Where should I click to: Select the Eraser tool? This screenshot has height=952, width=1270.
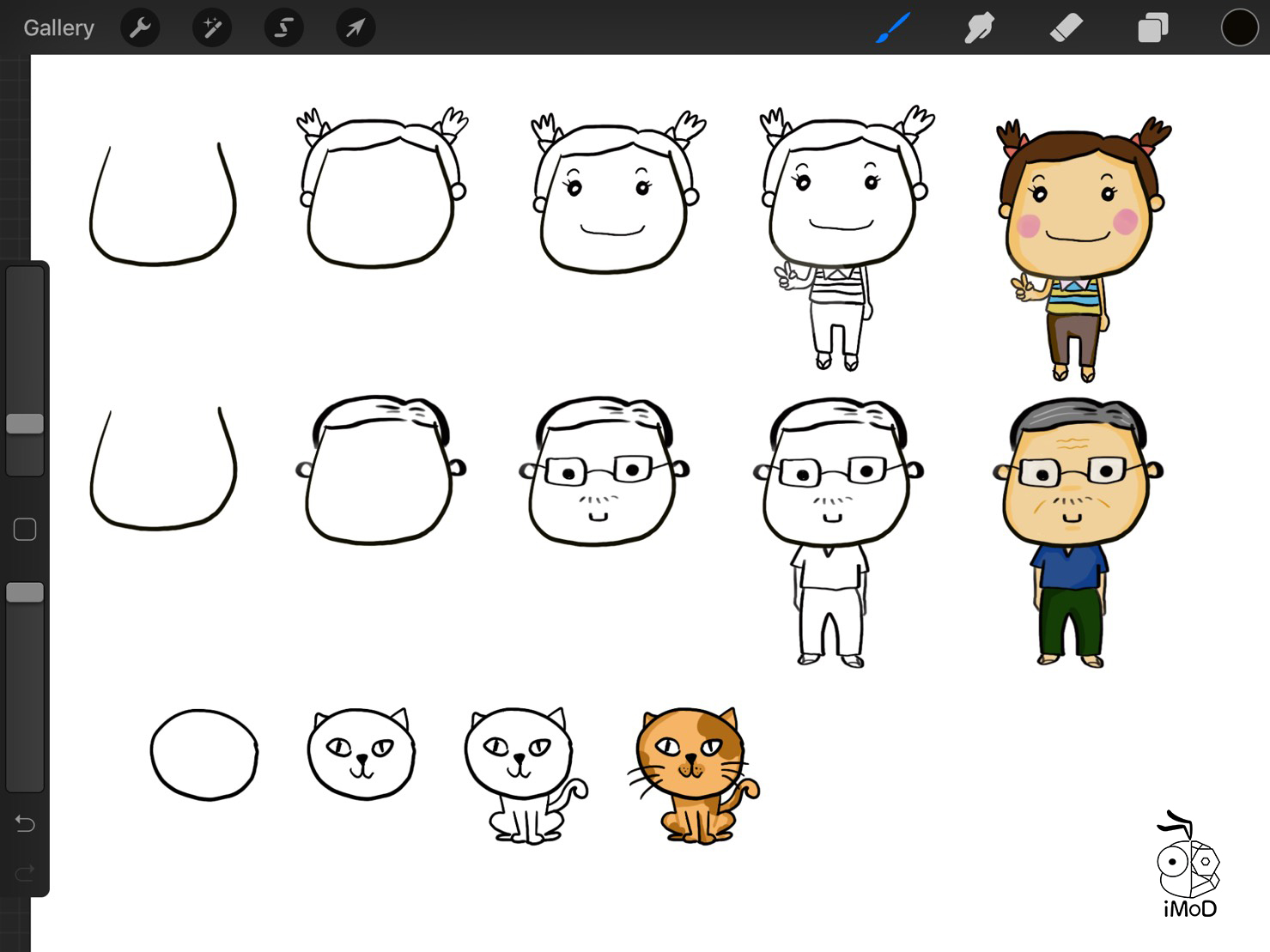[1066, 28]
